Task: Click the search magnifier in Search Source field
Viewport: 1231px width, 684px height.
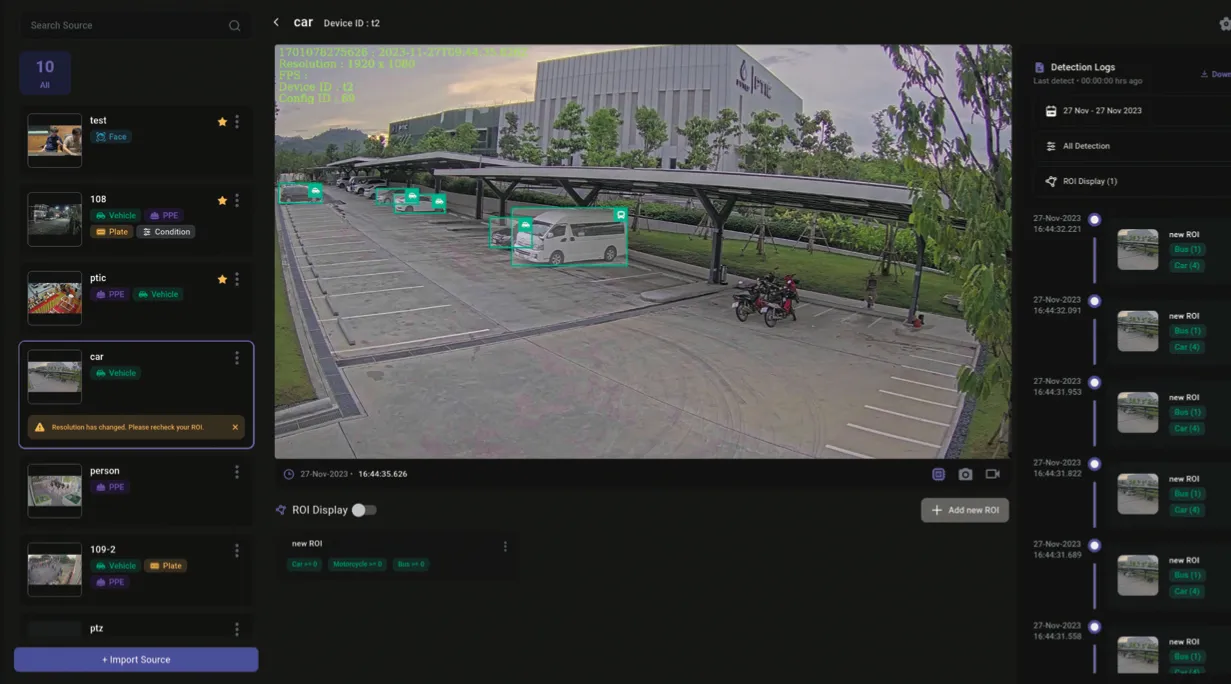Action: [233, 25]
